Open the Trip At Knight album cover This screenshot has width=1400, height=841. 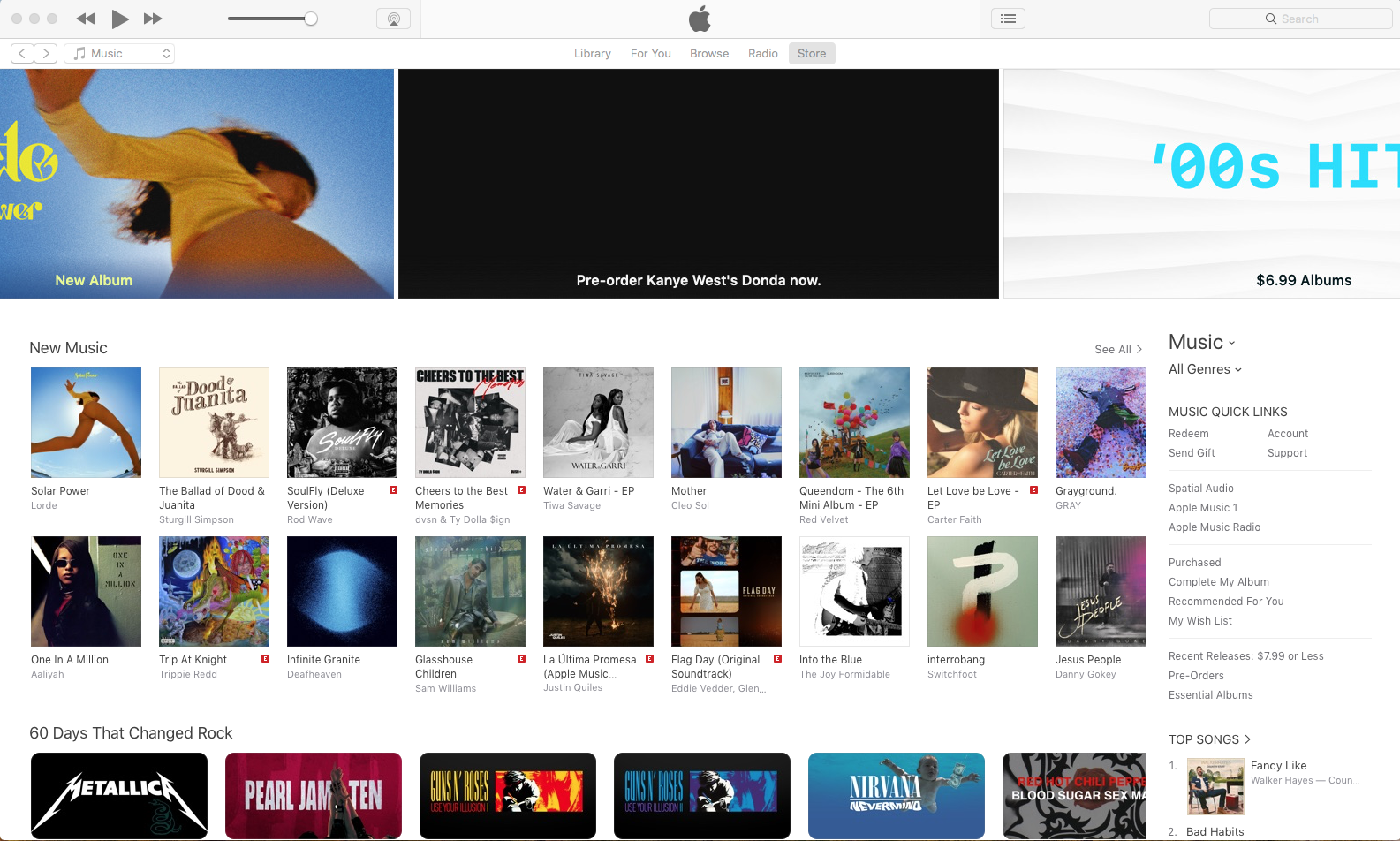(x=214, y=591)
